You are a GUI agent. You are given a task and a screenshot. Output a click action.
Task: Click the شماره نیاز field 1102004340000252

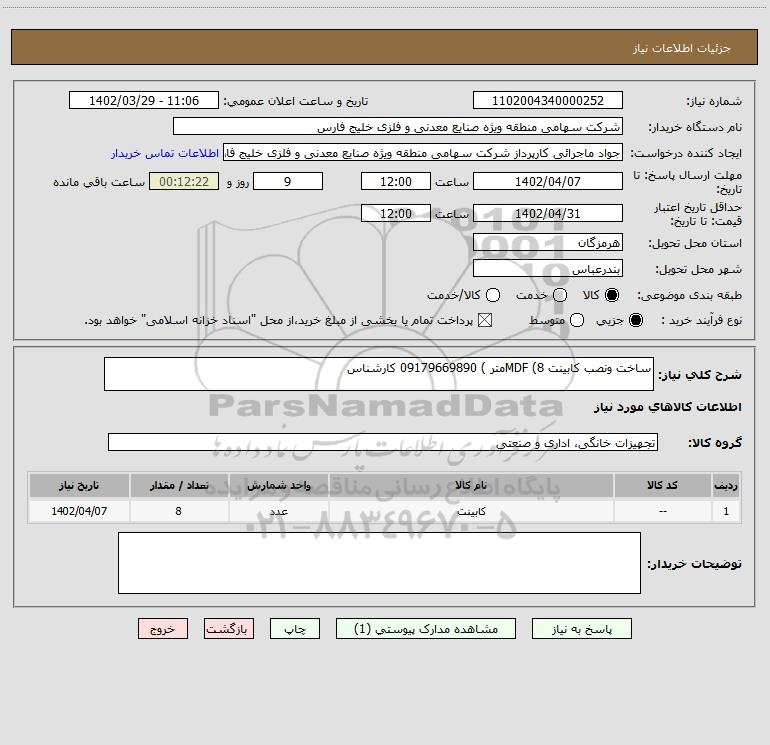[548, 100]
